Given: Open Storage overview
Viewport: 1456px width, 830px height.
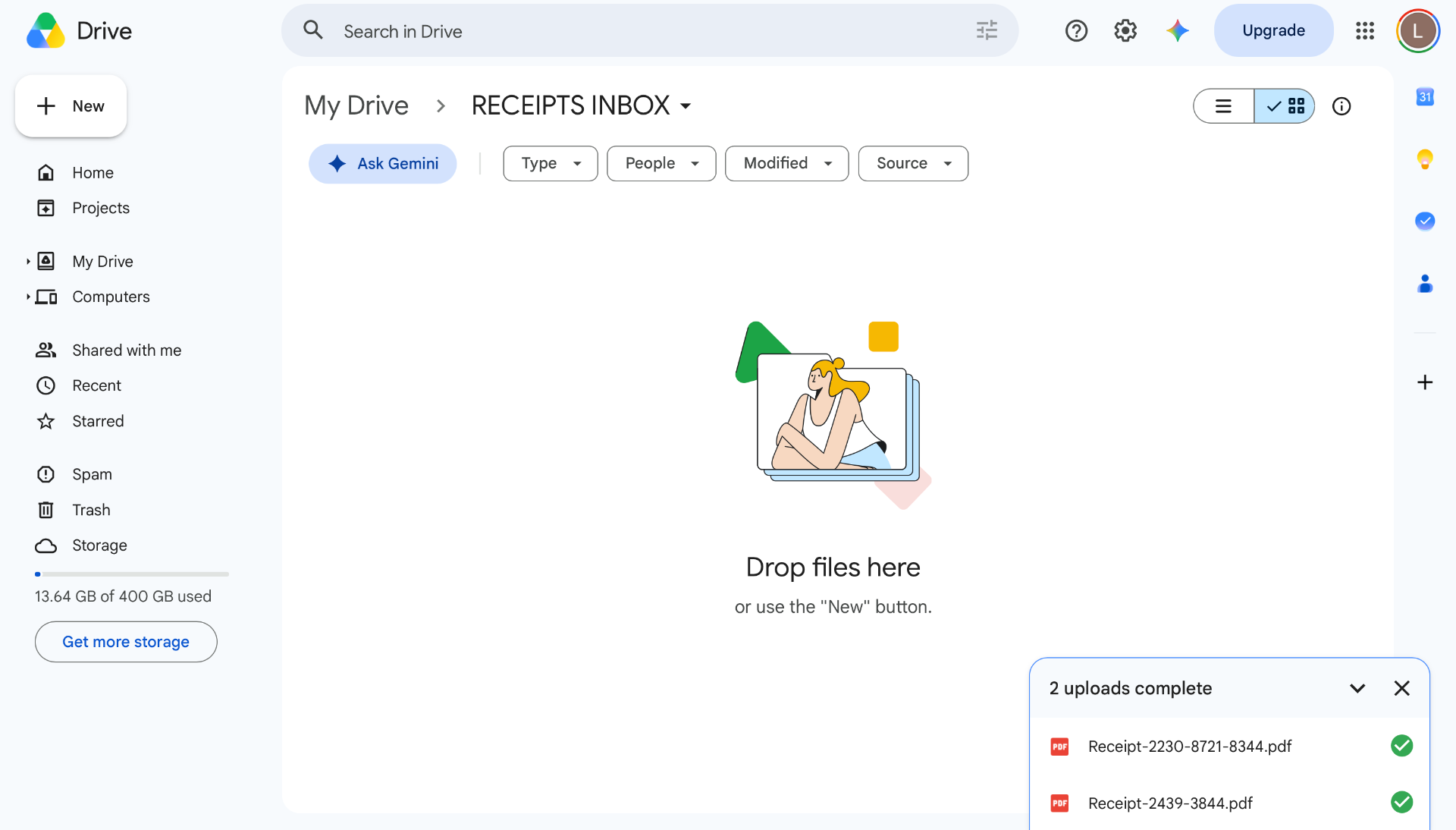Looking at the screenshot, I should (x=99, y=545).
